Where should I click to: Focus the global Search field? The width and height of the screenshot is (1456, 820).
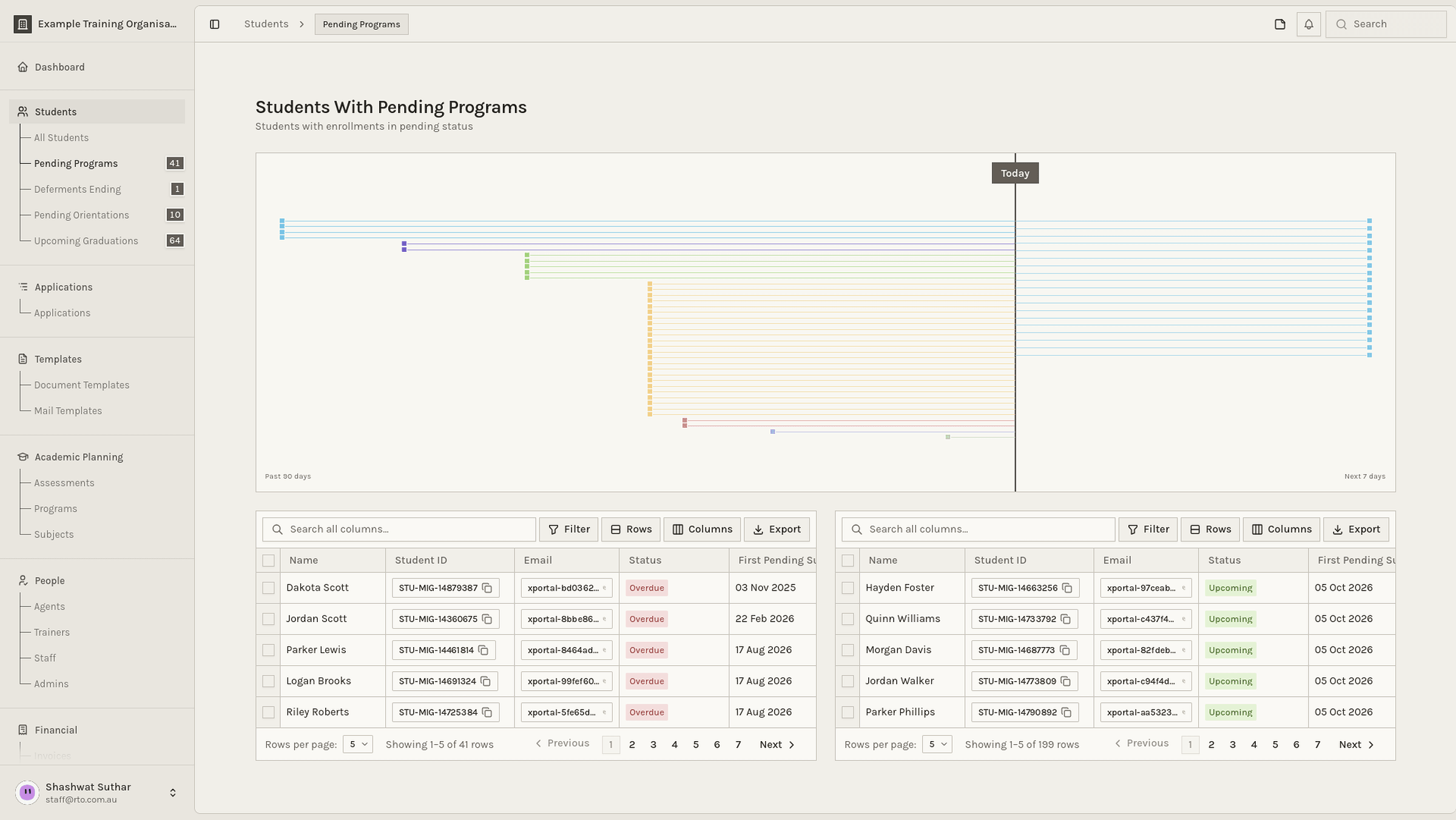coord(1386,24)
